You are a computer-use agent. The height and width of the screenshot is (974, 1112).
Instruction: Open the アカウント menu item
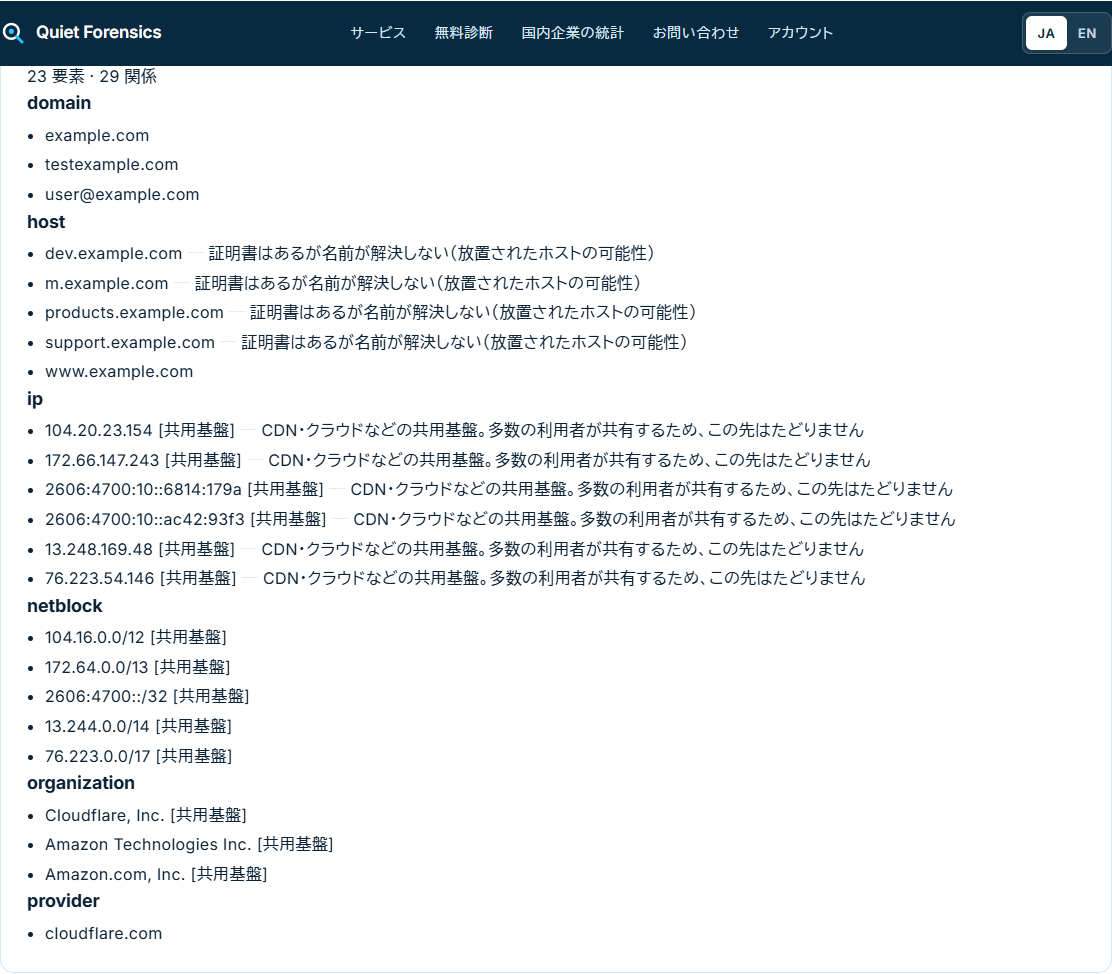(x=800, y=33)
